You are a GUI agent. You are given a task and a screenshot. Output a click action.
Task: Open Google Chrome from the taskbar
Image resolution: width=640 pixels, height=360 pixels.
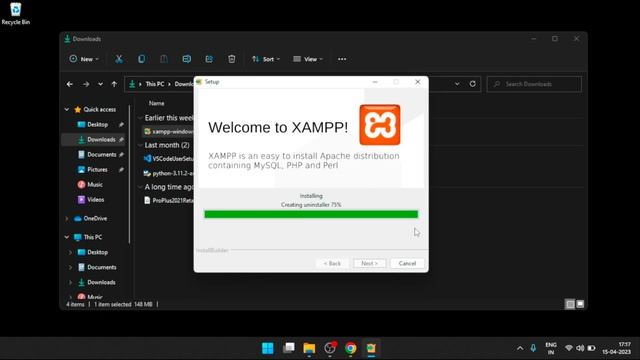[x=350, y=348]
